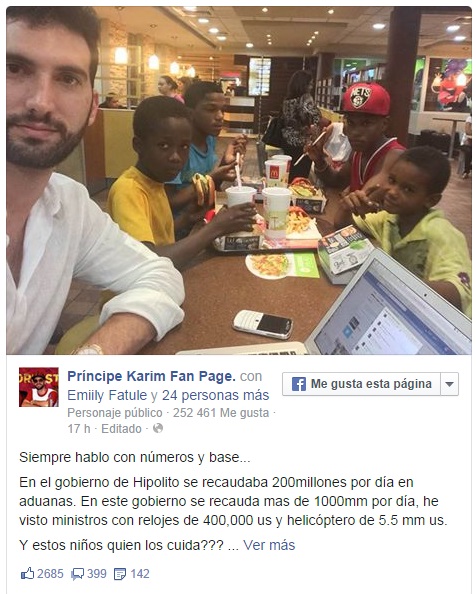Click the 2685 likes count
The width and height of the screenshot is (476, 594).
click(50, 574)
